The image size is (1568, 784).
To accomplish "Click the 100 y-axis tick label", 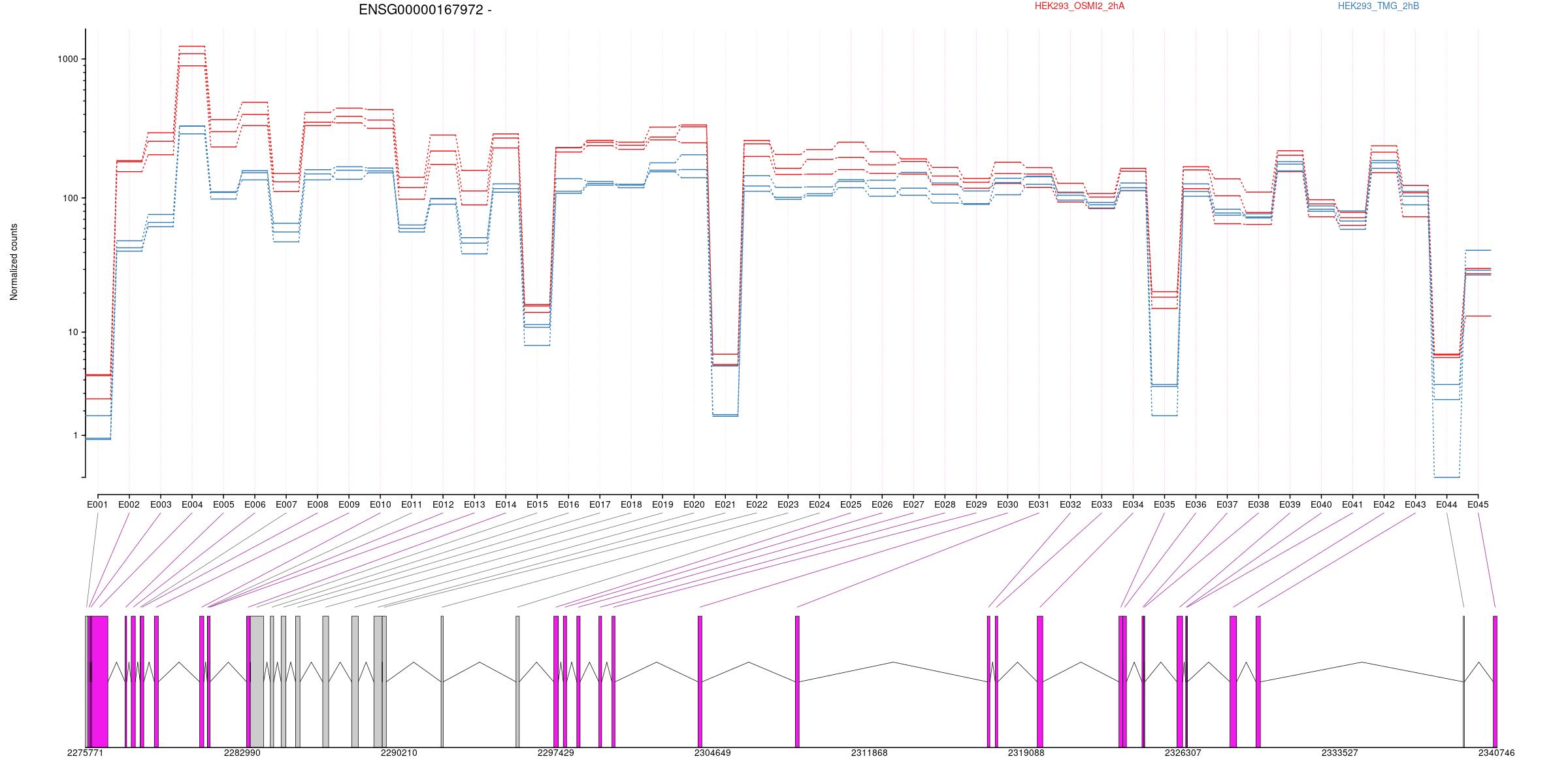I will 70,199.
